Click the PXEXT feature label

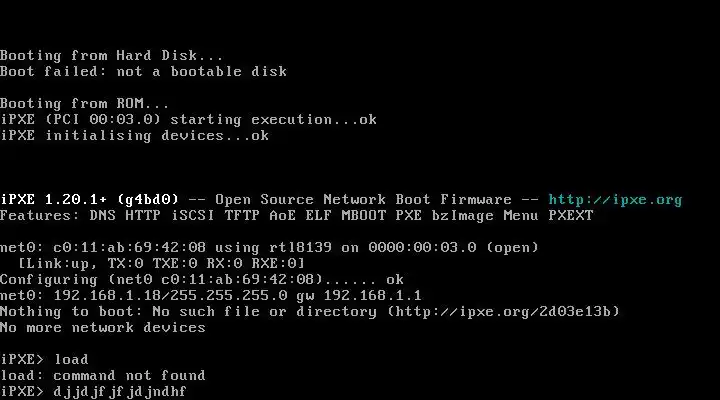(x=571, y=215)
